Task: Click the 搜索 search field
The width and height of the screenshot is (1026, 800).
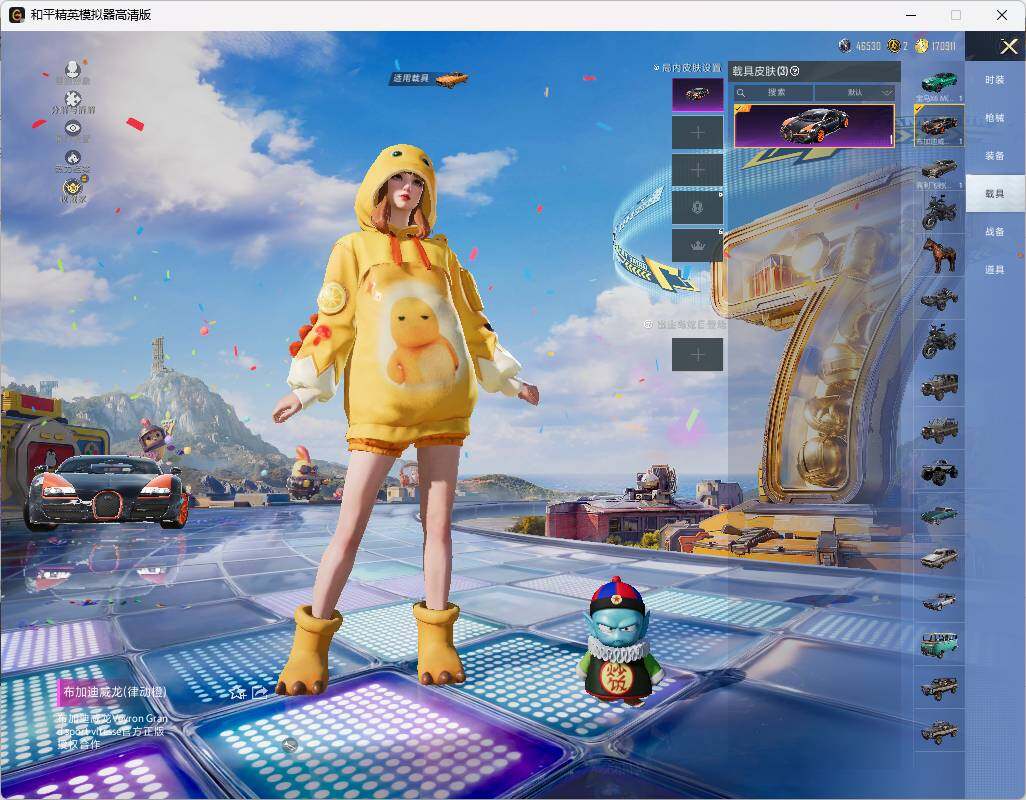Action: (x=773, y=92)
